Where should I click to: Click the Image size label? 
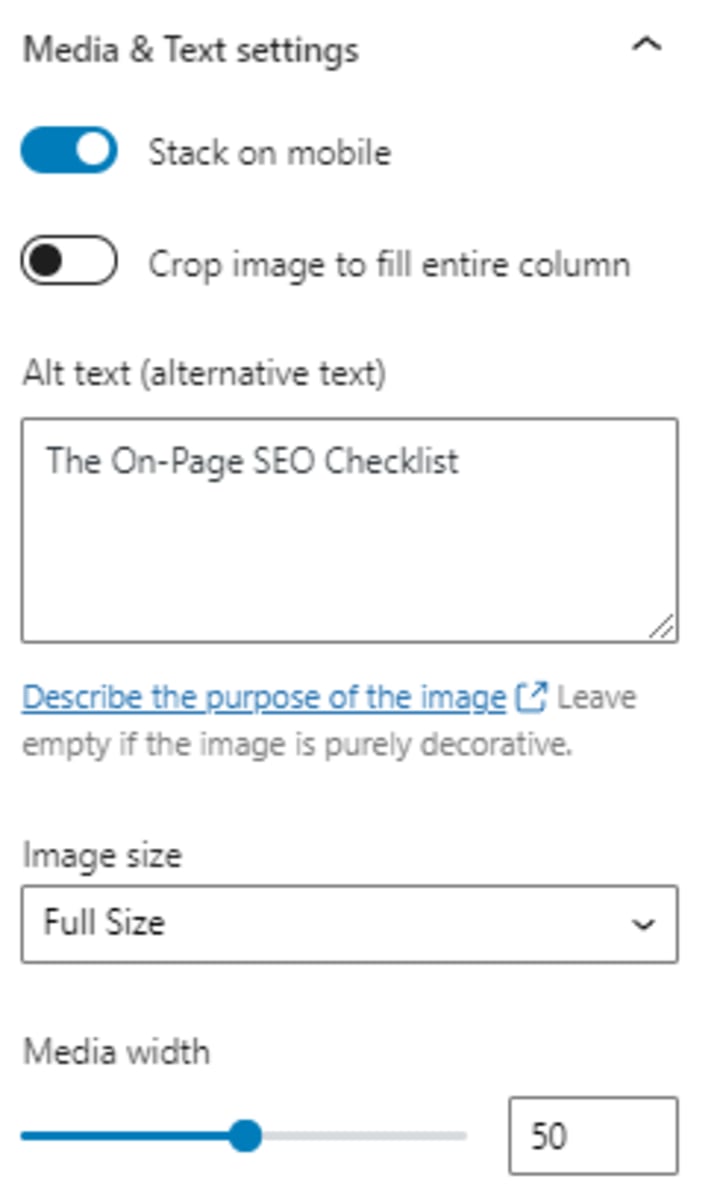click(x=102, y=856)
